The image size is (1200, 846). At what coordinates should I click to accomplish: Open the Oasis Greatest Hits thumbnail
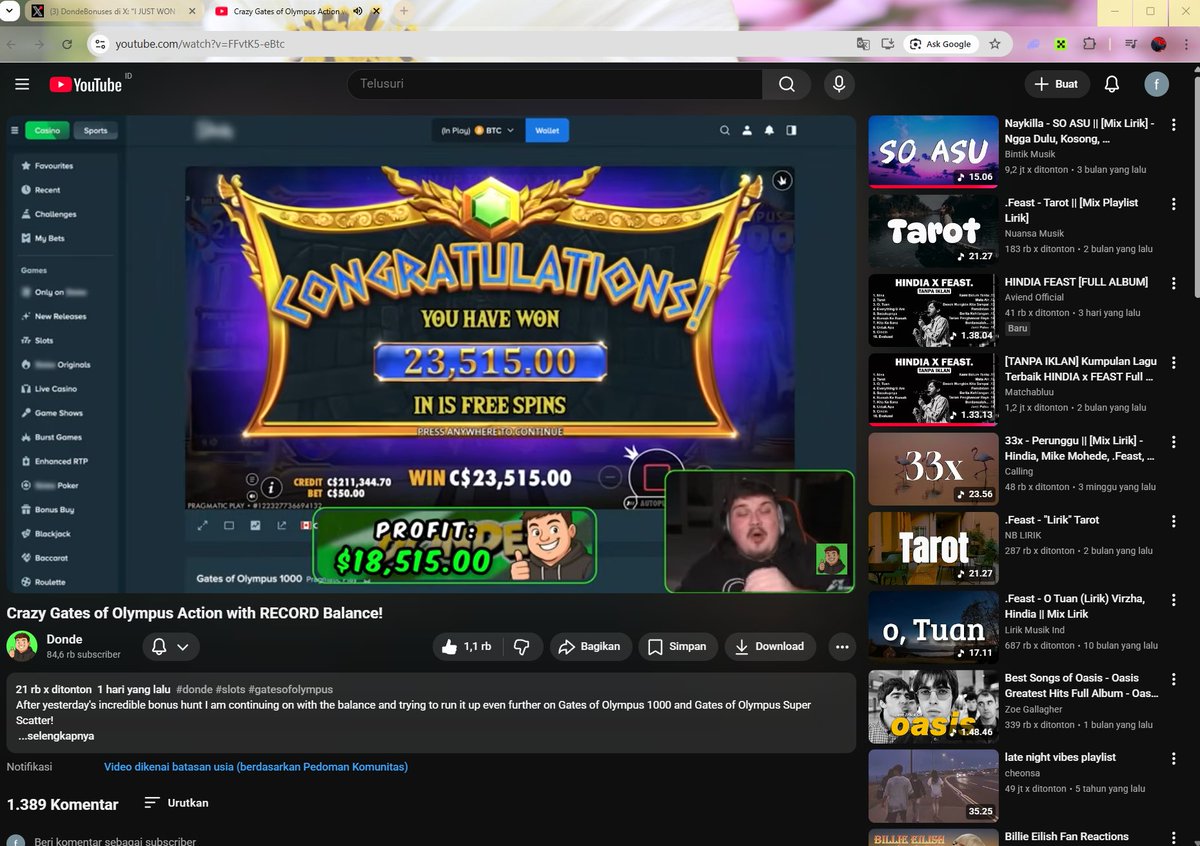(932, 707)
